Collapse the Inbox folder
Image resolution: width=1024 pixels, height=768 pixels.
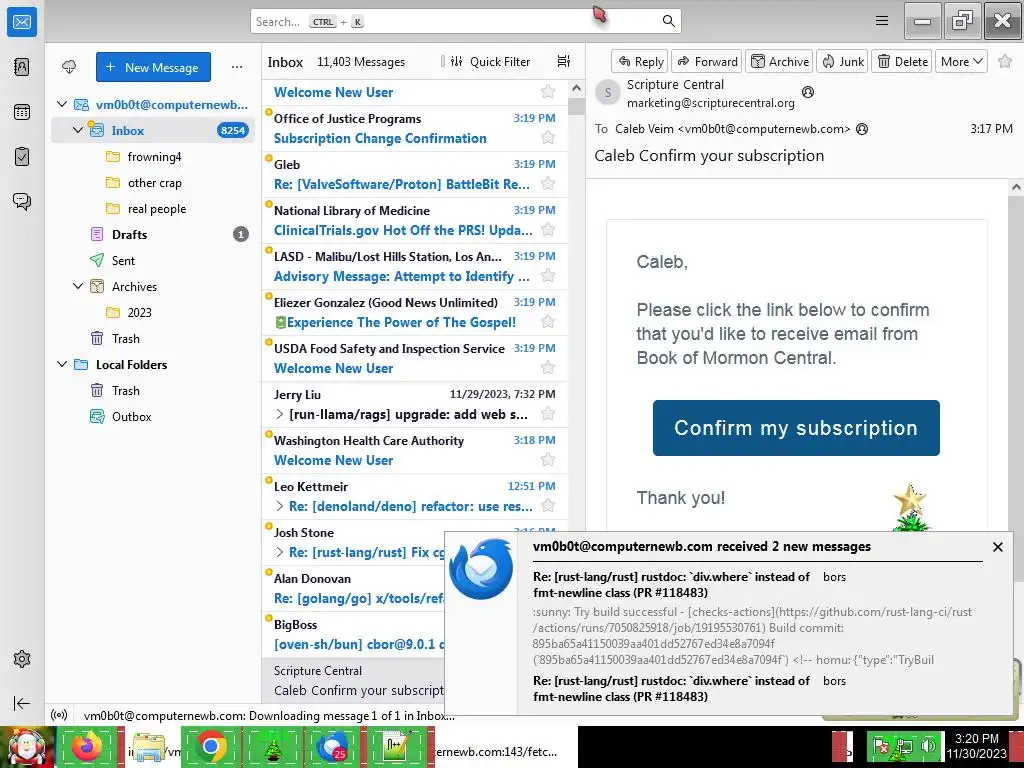[78, 130]
